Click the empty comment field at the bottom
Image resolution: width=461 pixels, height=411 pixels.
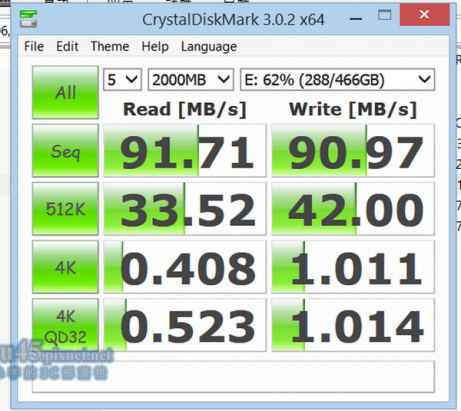click(233, 377)
